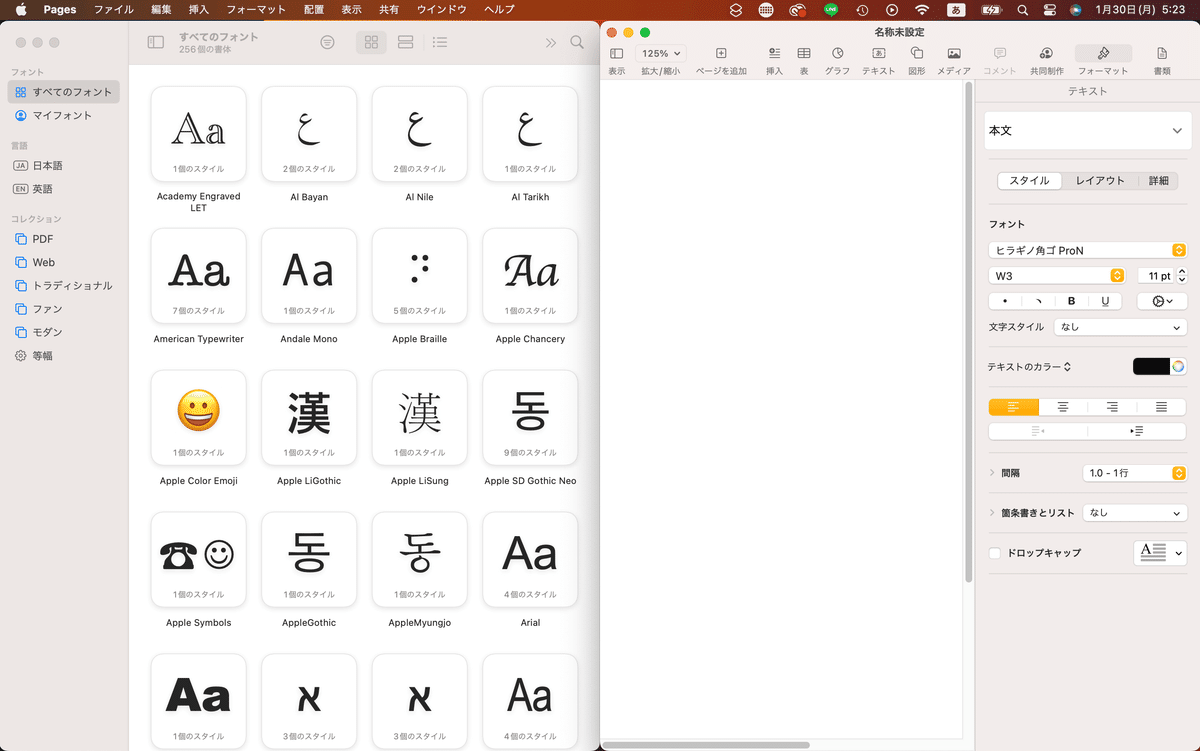The width and height of the screenshot is (1200, 751).
Task: Switch Font Book to samples view
Action: point(405,43)
